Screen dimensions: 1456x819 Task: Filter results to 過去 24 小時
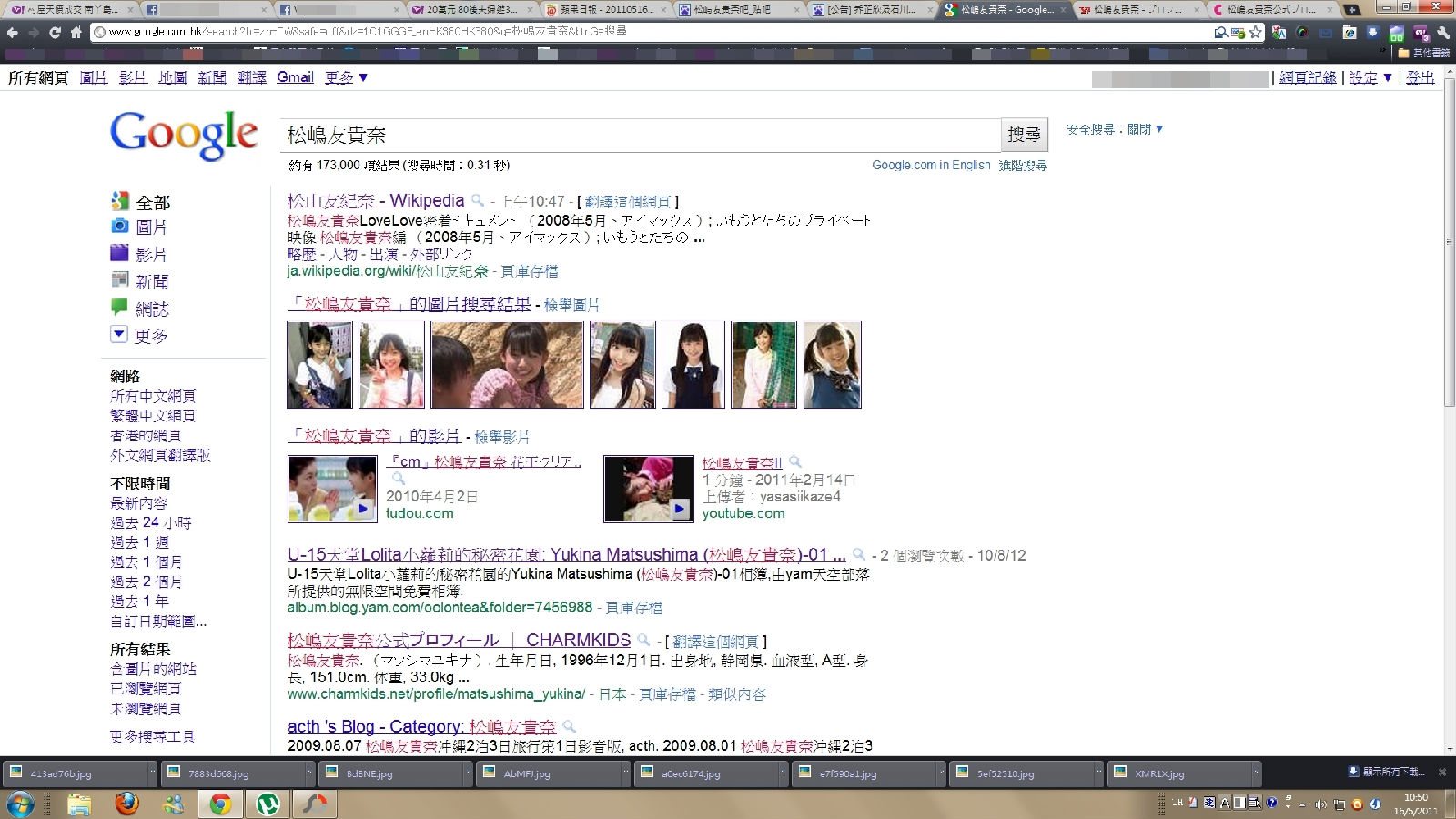pyautogui.click(x=151, y=522)
